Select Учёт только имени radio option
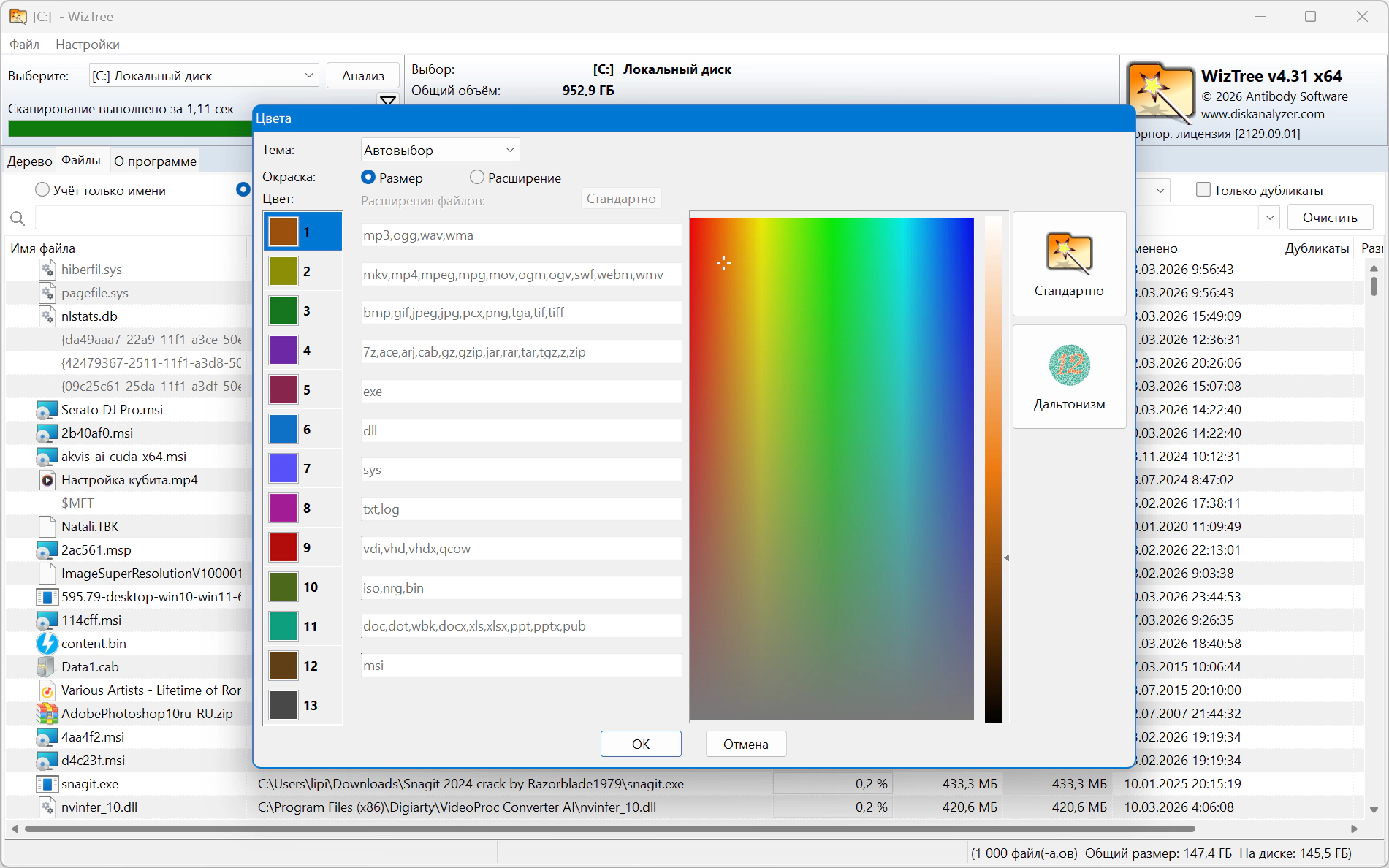 pyautogui.click(x=42, y=190)
